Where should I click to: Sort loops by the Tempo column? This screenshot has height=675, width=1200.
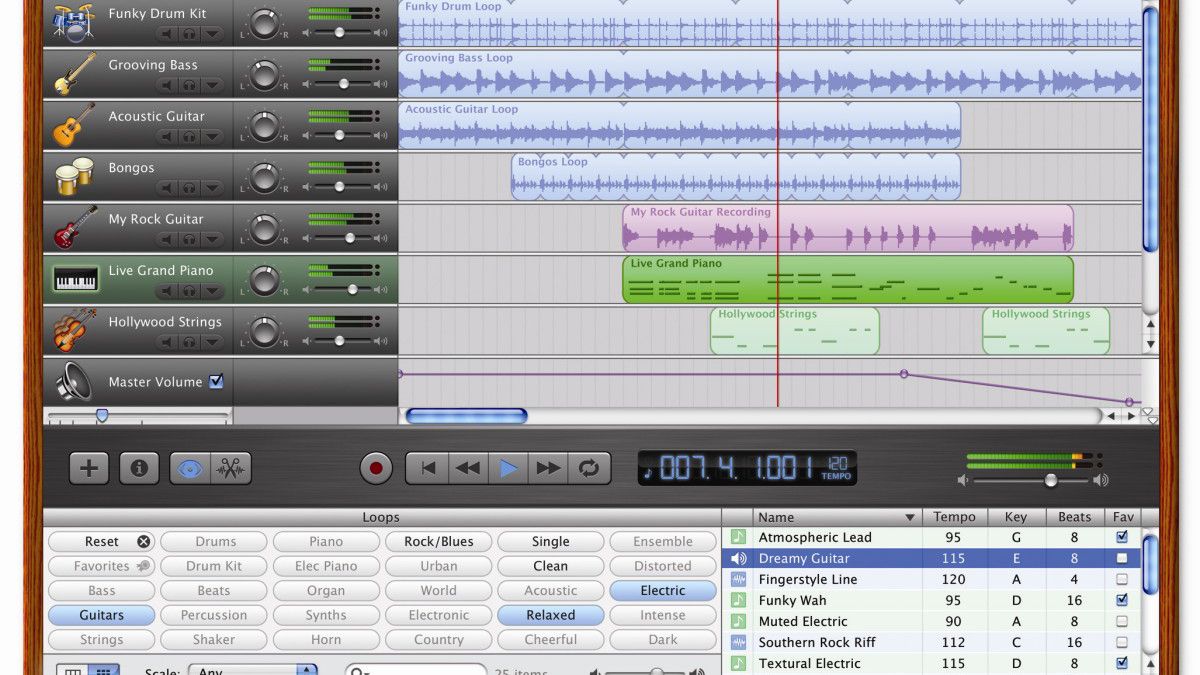click(954, 517)
